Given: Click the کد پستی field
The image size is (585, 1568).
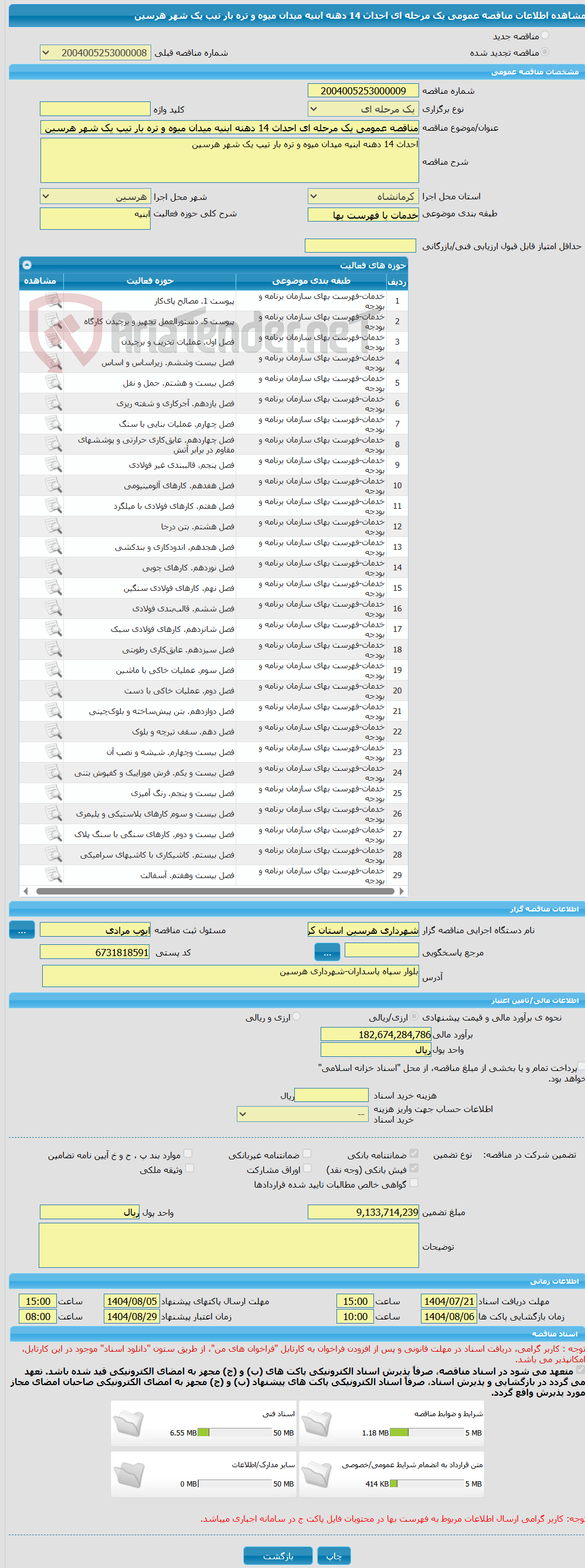Looking at the screenshot, I should click(95, 952).
